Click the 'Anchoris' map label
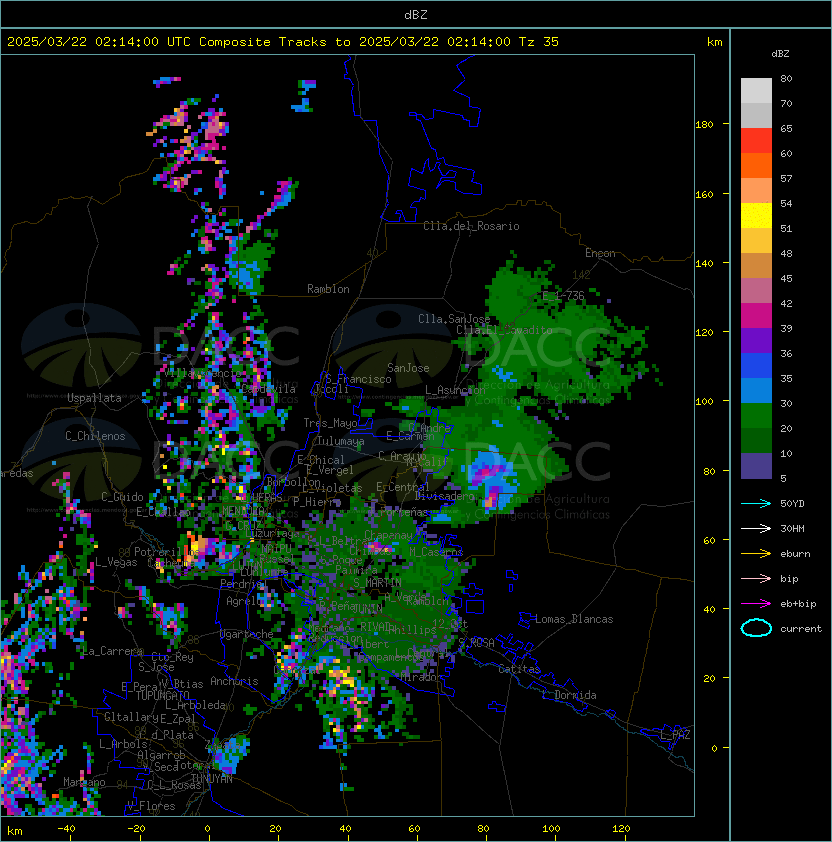This screenshot has height=842, width=832. click(x=234, y=681)
